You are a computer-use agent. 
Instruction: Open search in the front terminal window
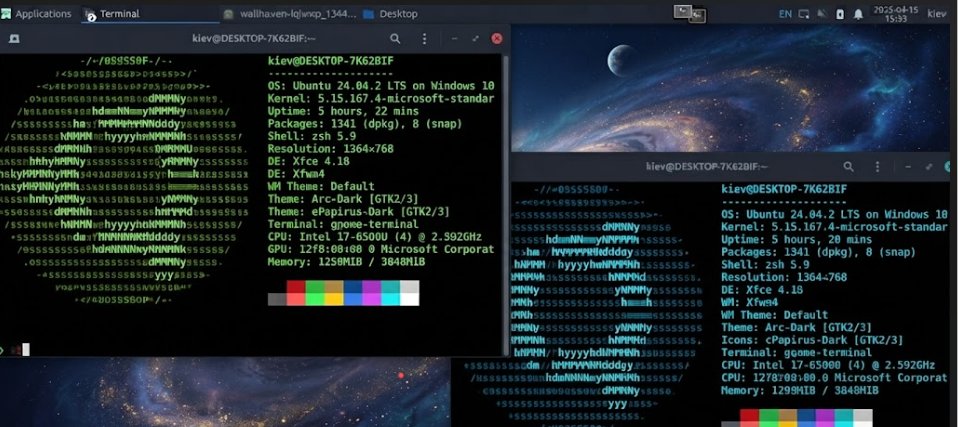(395, 38)
